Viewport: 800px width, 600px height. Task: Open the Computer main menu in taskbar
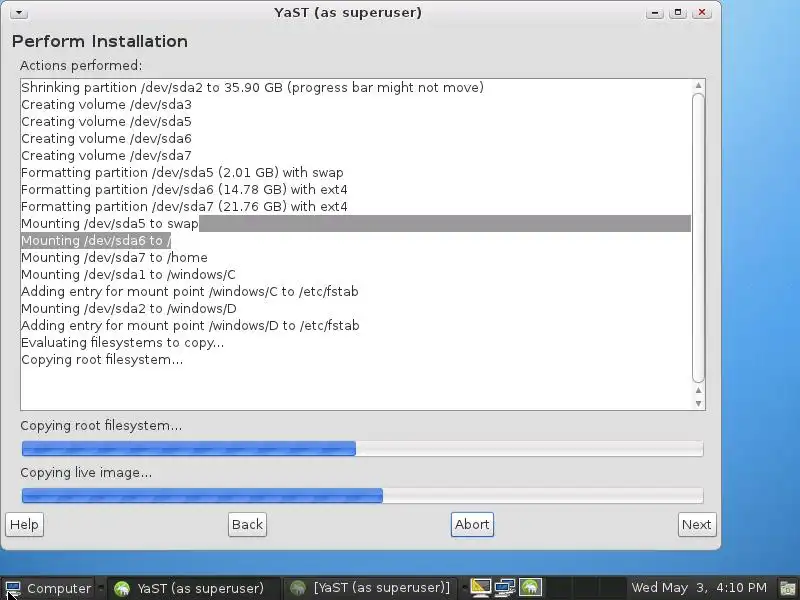click(x=49, y=588)
